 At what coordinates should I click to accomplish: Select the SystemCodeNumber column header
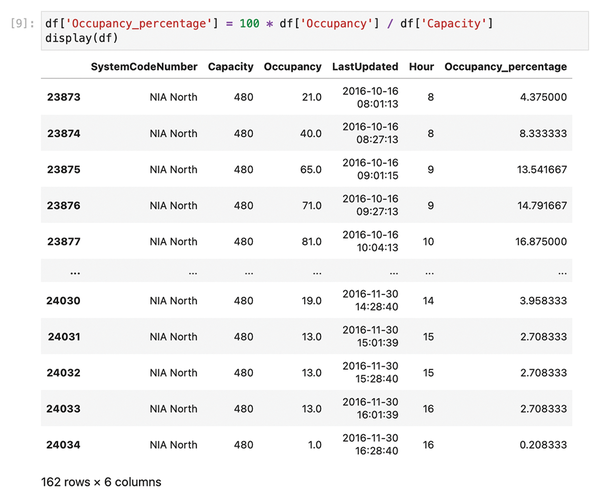coord(144,67)
